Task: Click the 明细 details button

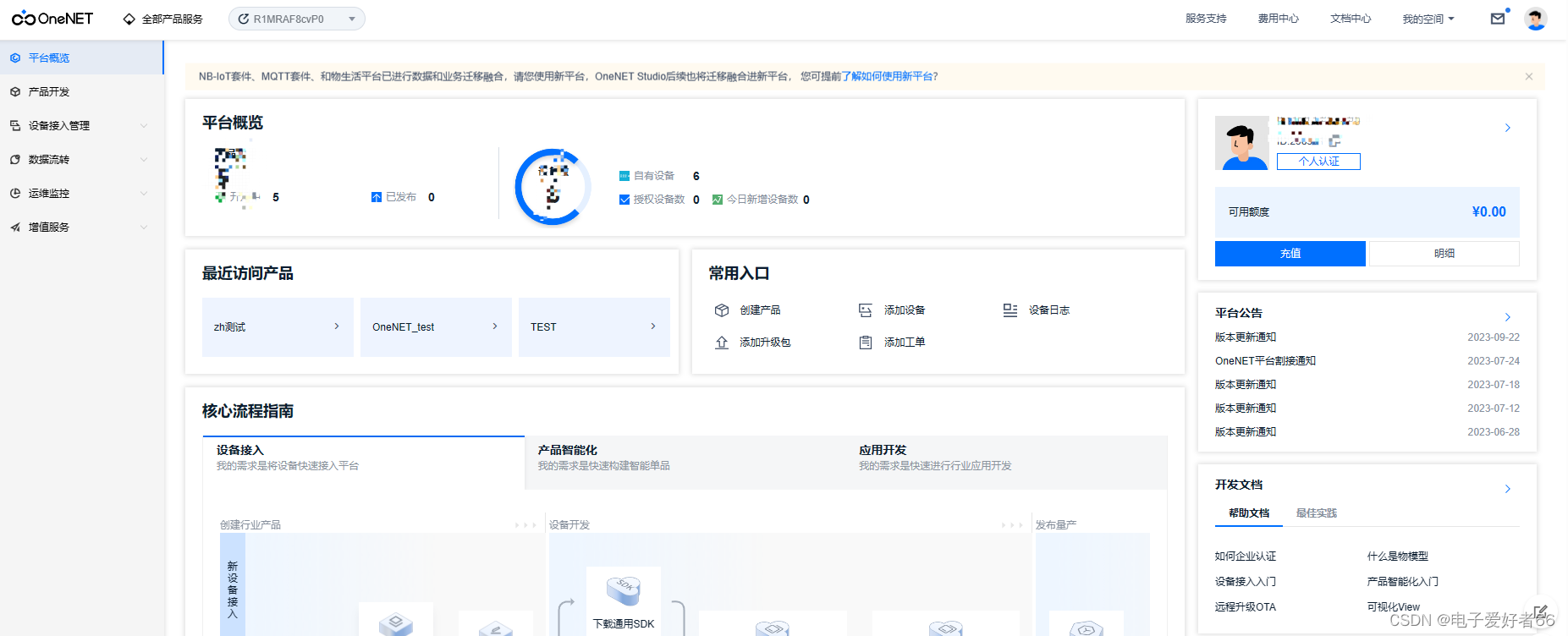Action: [1444, 254]
